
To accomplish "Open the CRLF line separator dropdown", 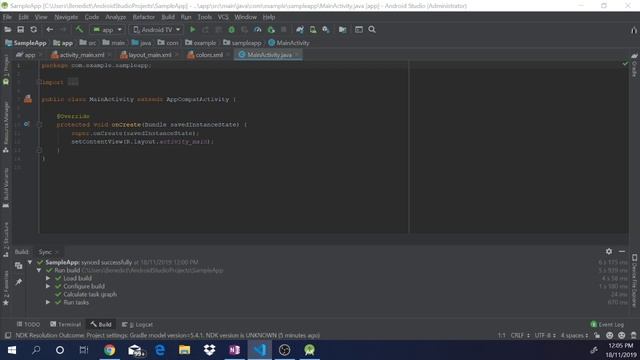I will (x=520, y=336).
